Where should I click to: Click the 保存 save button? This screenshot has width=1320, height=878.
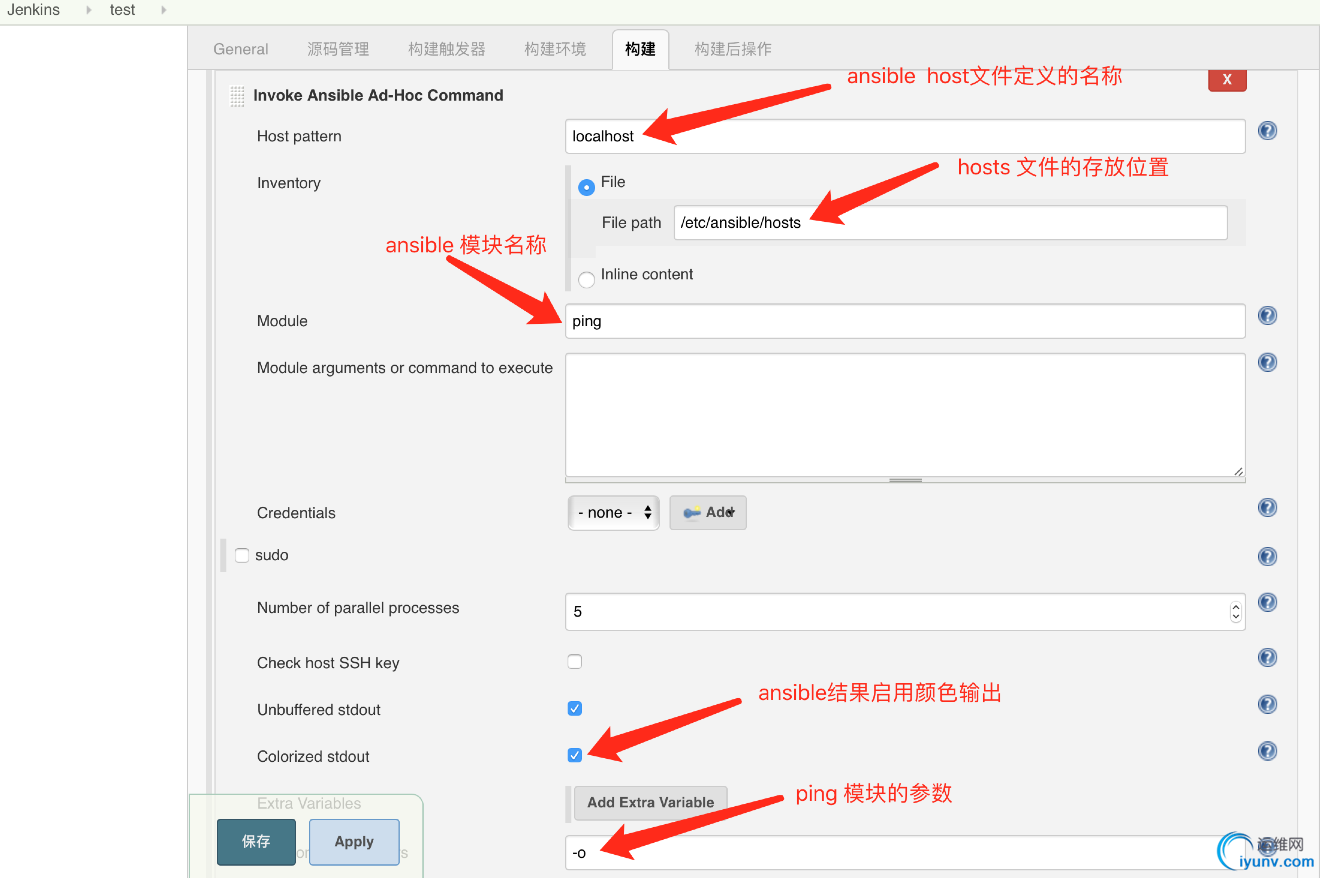[257, 842]
